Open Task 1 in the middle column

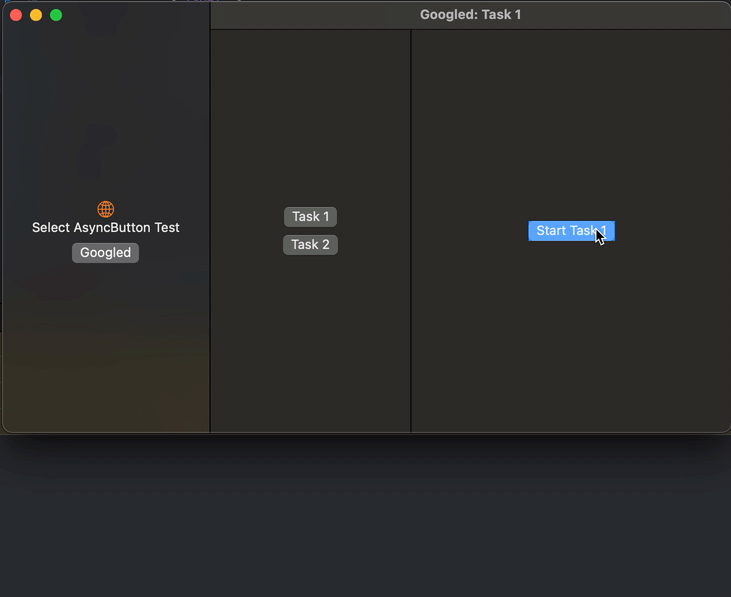pos(310,217)
